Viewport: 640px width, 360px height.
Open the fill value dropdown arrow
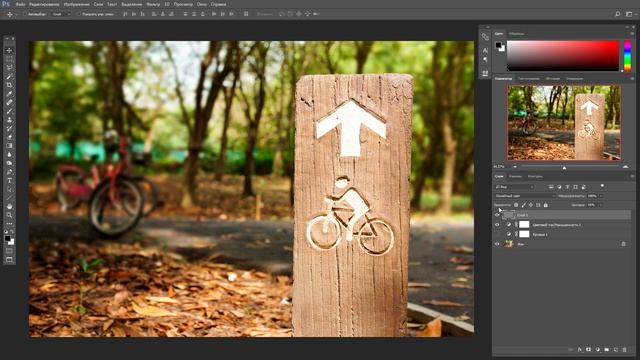pos(601,205)
